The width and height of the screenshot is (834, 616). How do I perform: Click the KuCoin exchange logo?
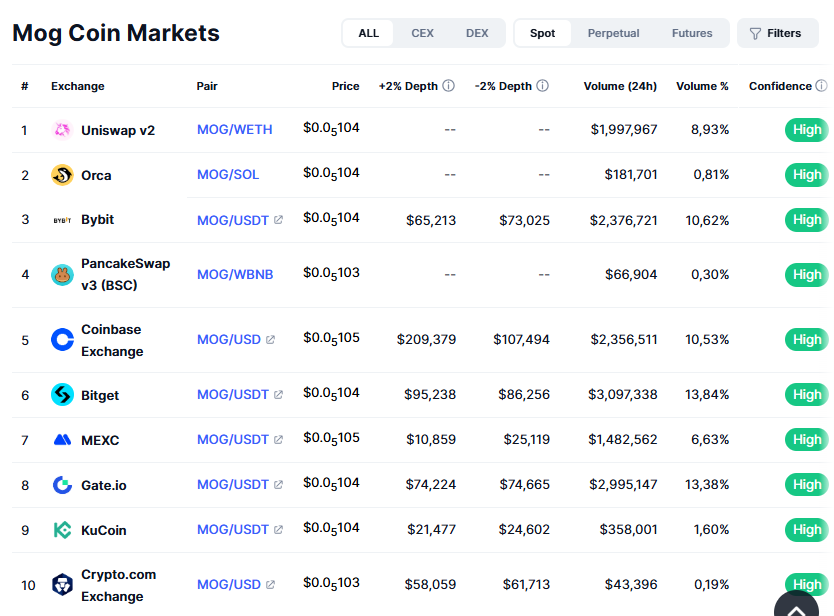(x=62, y=530)
